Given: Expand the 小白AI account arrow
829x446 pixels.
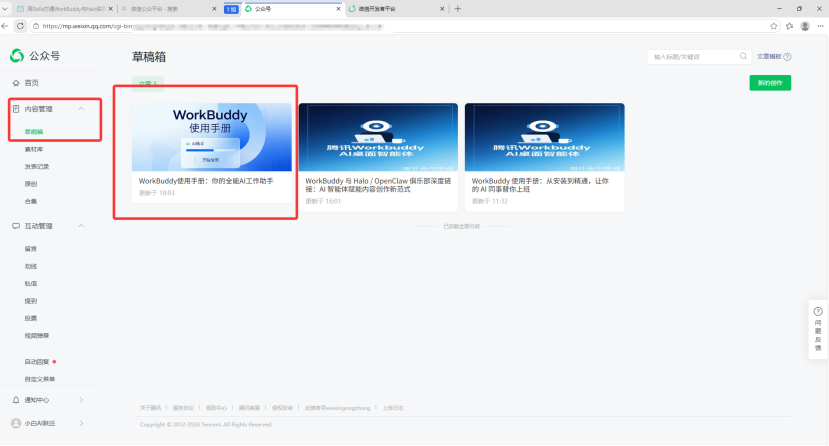Looking at the screenshot, I should pyautogui.click(x=81, y=423).
